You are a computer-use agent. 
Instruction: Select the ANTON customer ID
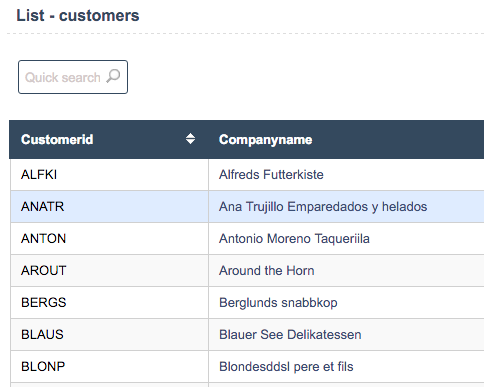pyautogui.click(x=44, y=239)
